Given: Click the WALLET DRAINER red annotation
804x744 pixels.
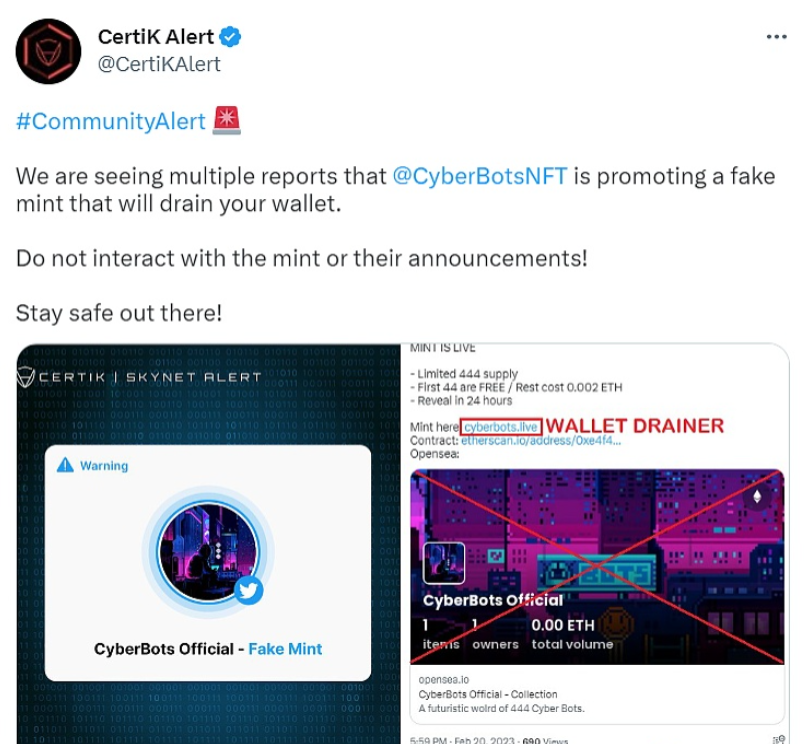Looking at the screenshot, I should tap(635, 426).
